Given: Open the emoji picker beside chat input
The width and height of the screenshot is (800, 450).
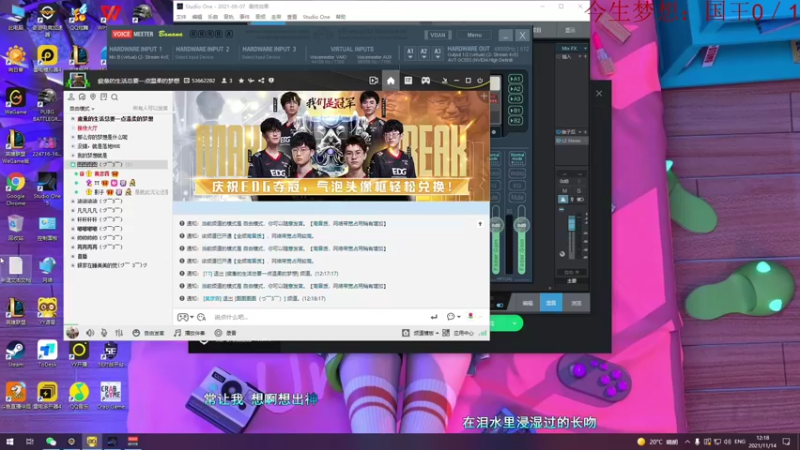Looking at the screenshot, I should 202,317.
